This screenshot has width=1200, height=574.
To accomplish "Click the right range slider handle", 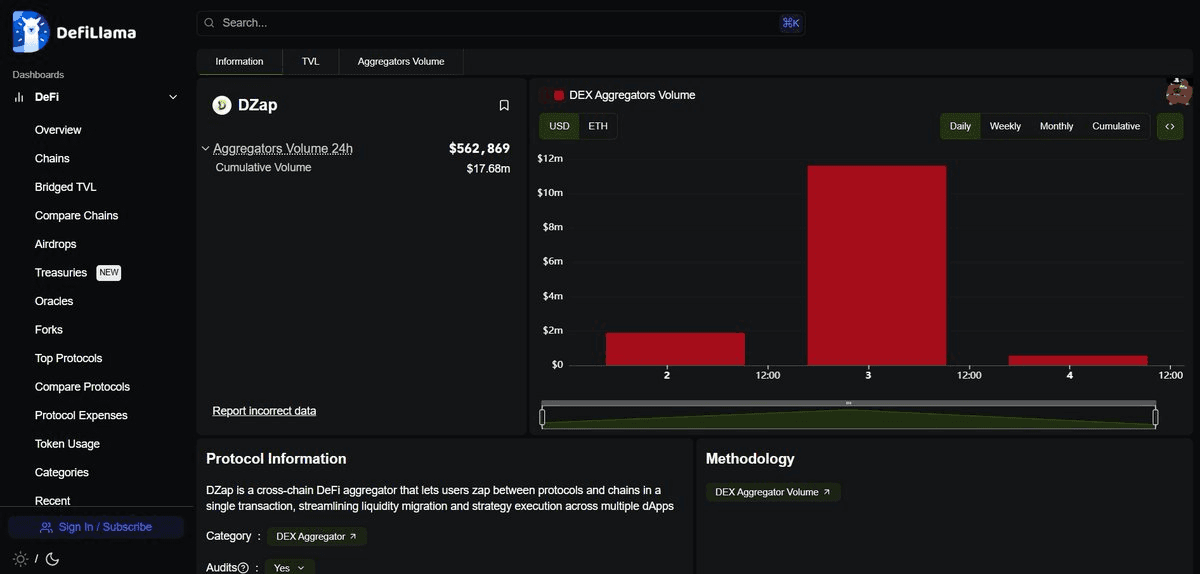I will 1155,417.
